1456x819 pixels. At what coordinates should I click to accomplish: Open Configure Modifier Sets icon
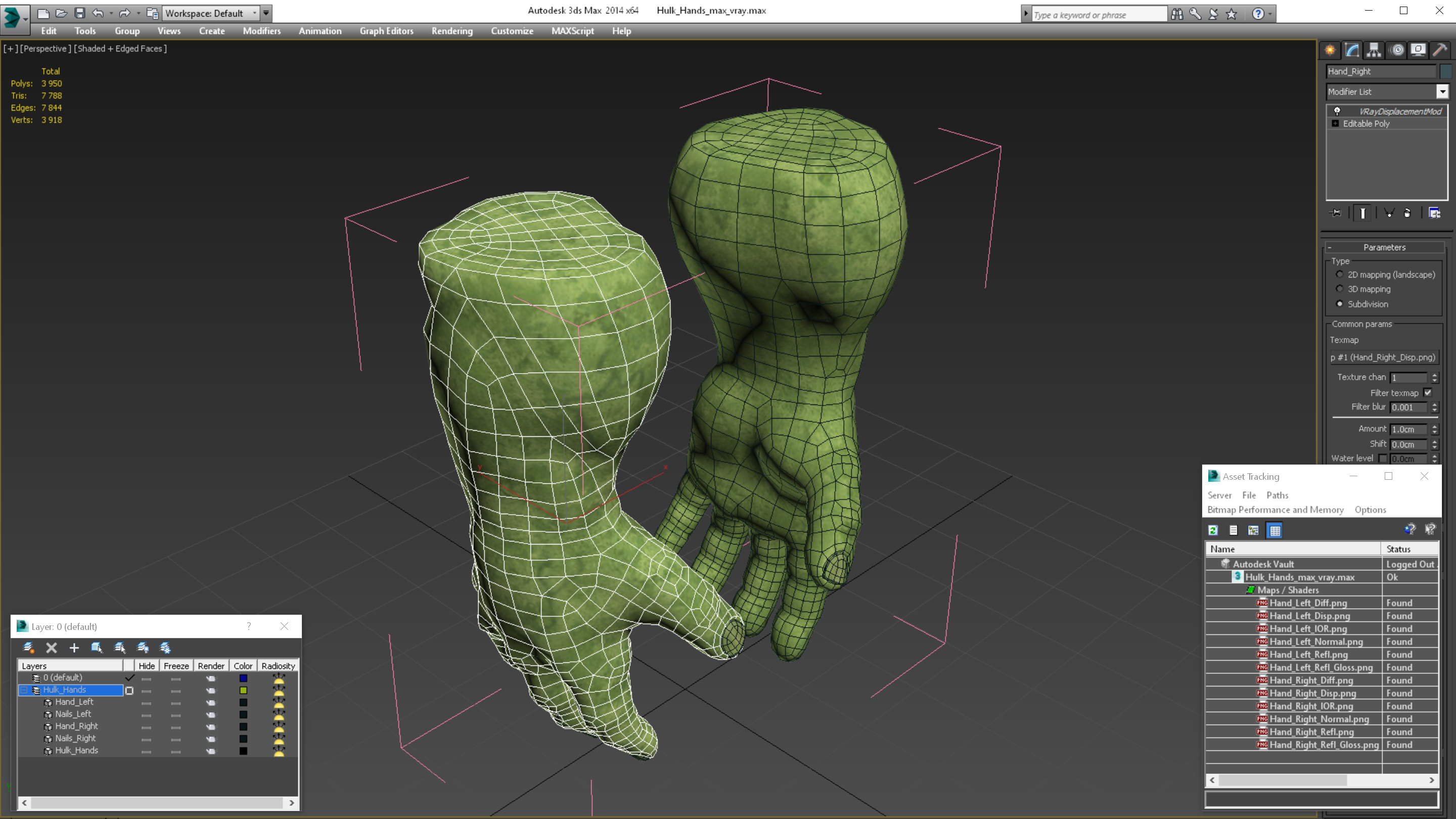click(x=1435, y=213)
